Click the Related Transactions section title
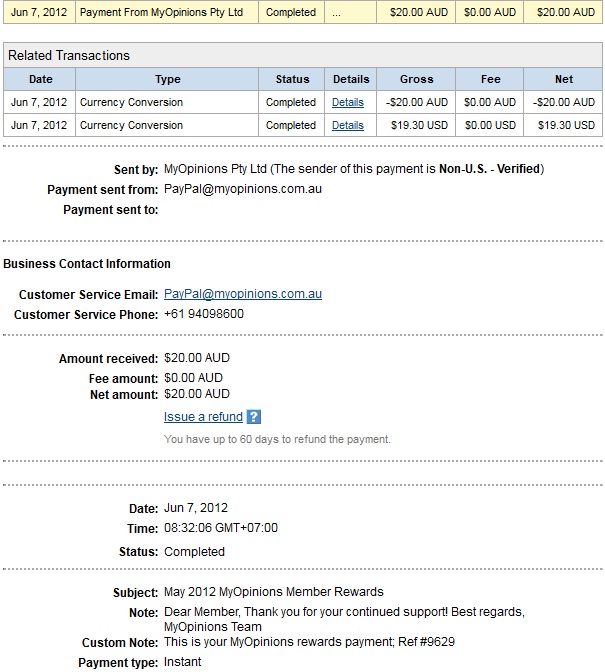 coord(69,55)
